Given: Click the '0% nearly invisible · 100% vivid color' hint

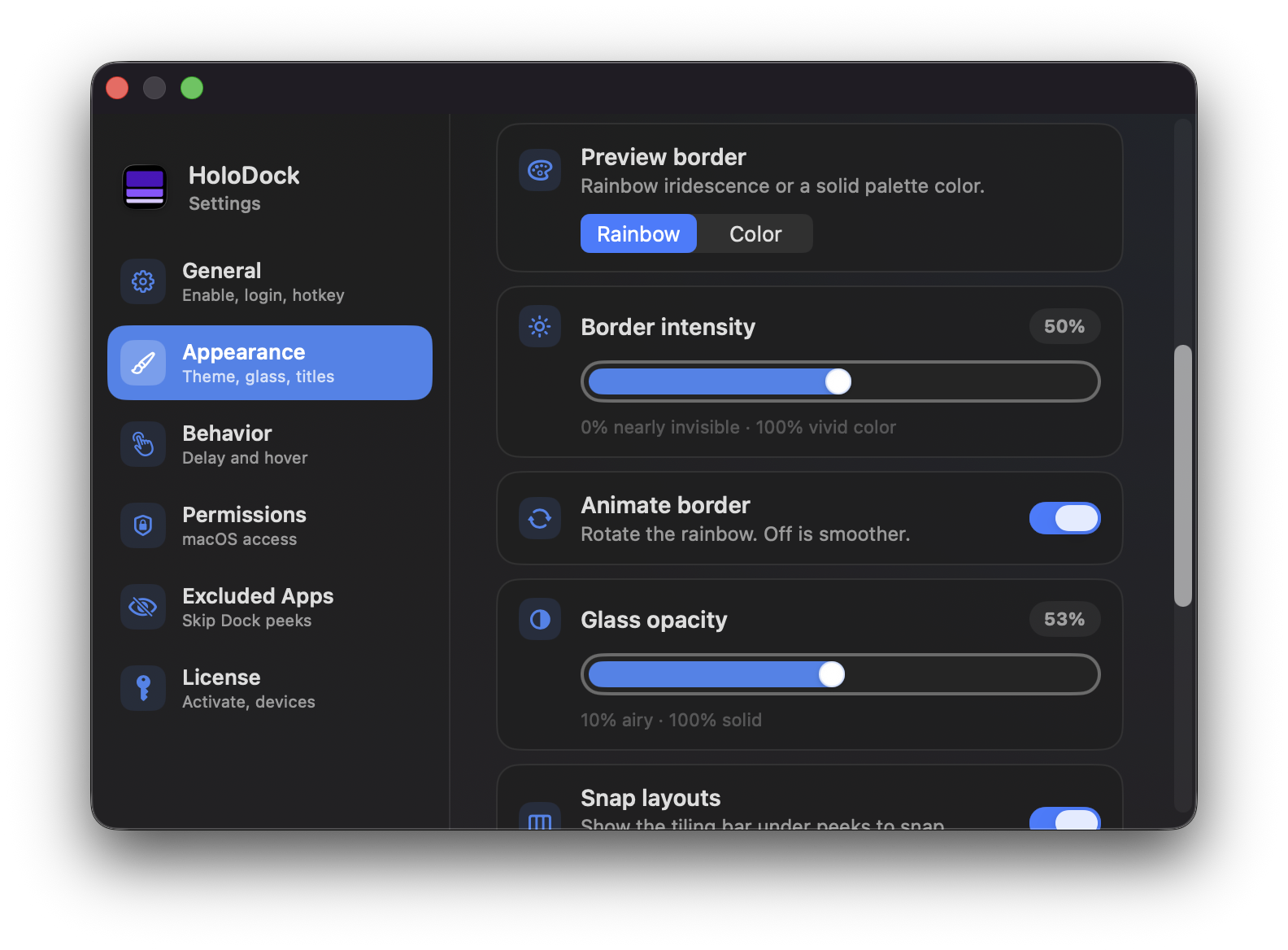Looking at the screenshot, I should point(738,427).
